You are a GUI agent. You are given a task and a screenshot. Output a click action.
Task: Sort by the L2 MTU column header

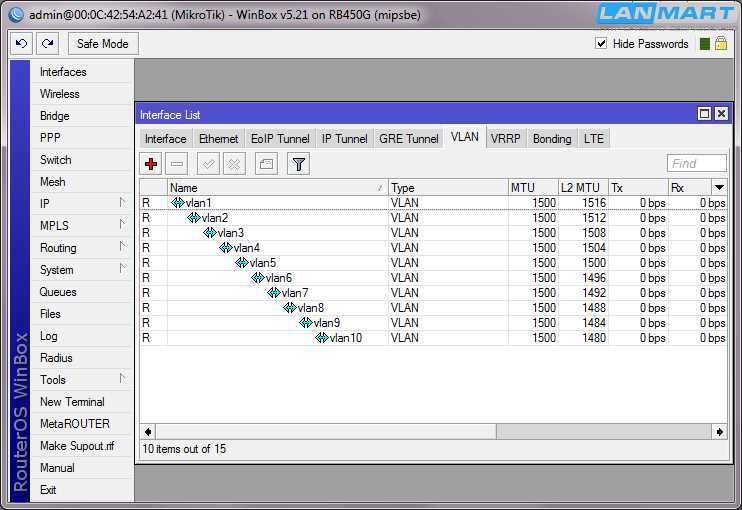click(583, 188)
